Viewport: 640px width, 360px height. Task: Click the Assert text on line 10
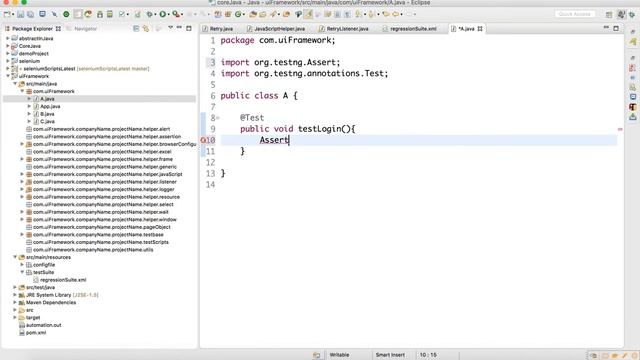click(274, 140)
